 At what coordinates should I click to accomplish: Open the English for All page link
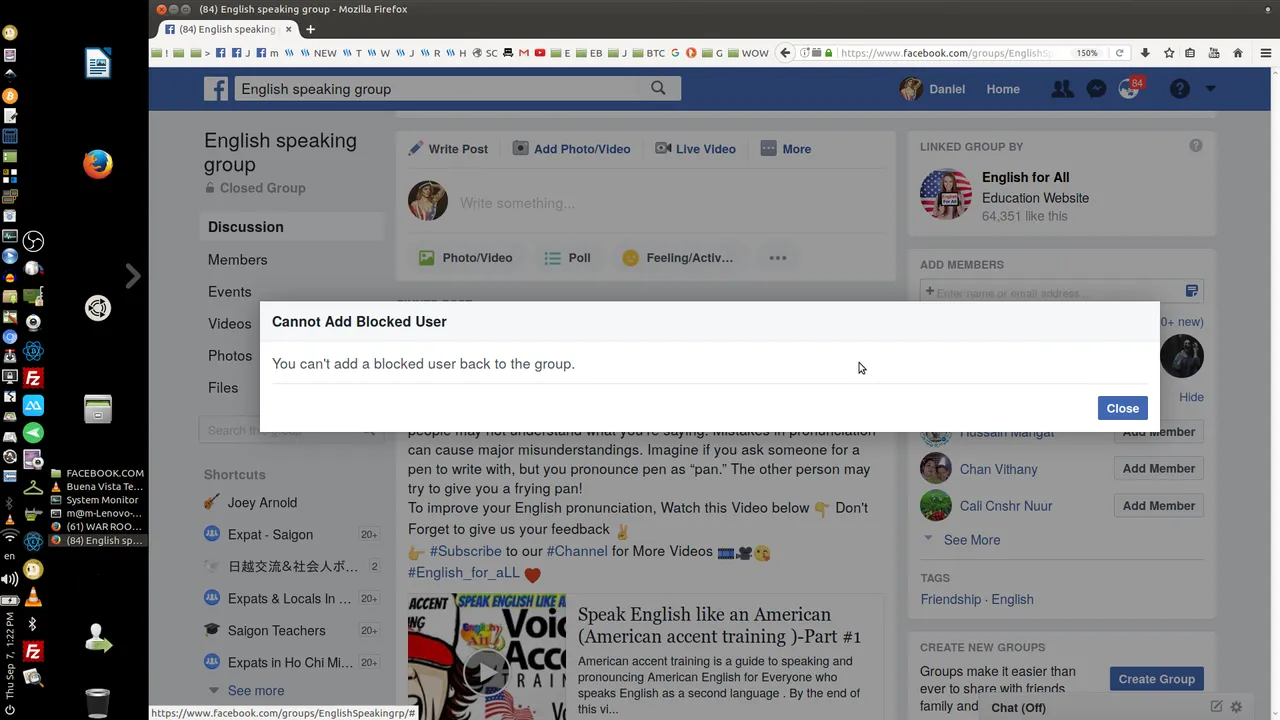tap(1025, 178)
